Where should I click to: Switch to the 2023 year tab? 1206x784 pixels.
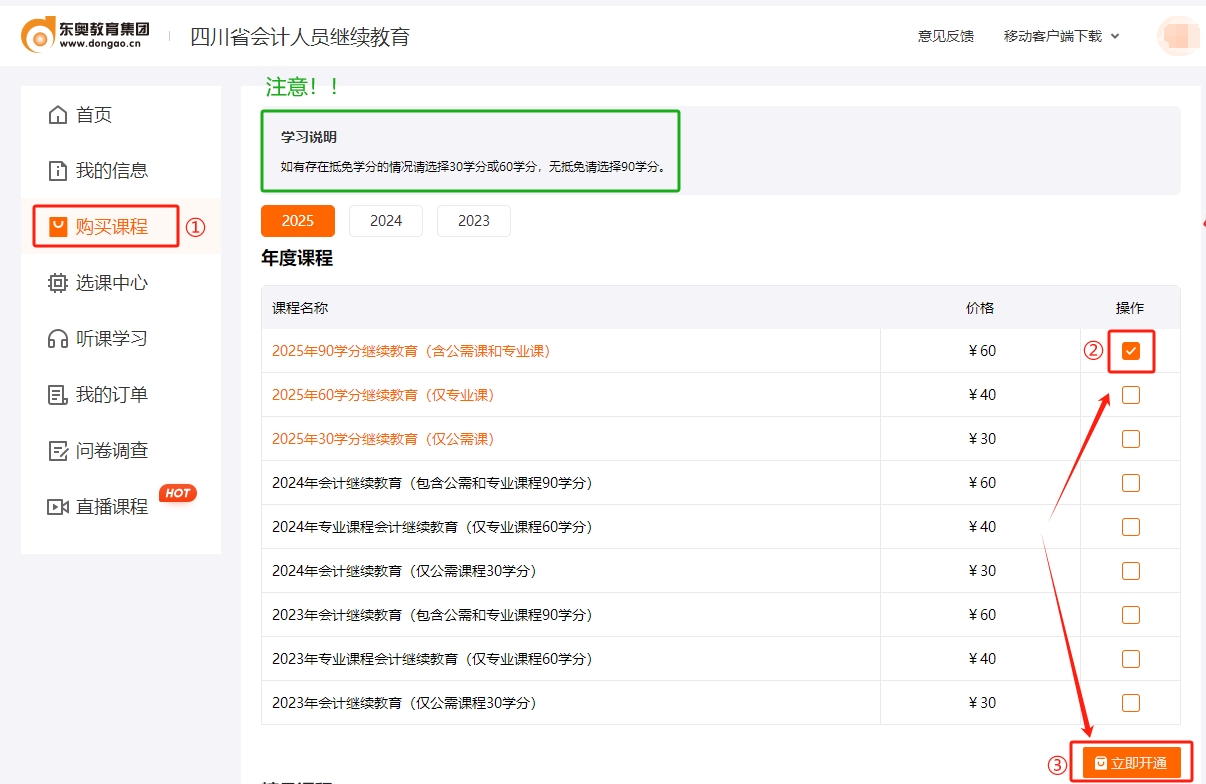473,220
